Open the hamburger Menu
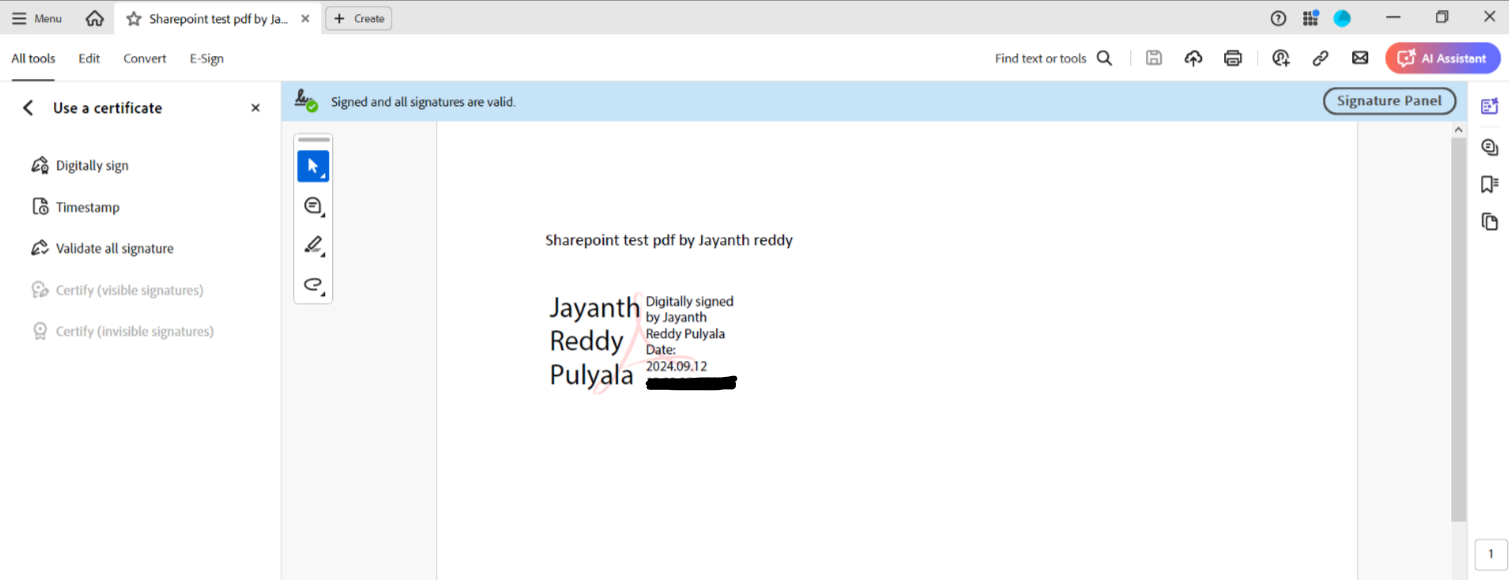 coord(36,17)
